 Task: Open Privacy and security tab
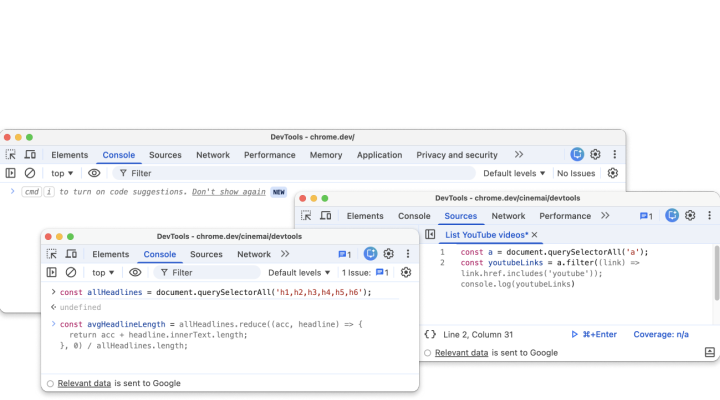(x=457, y=155)
